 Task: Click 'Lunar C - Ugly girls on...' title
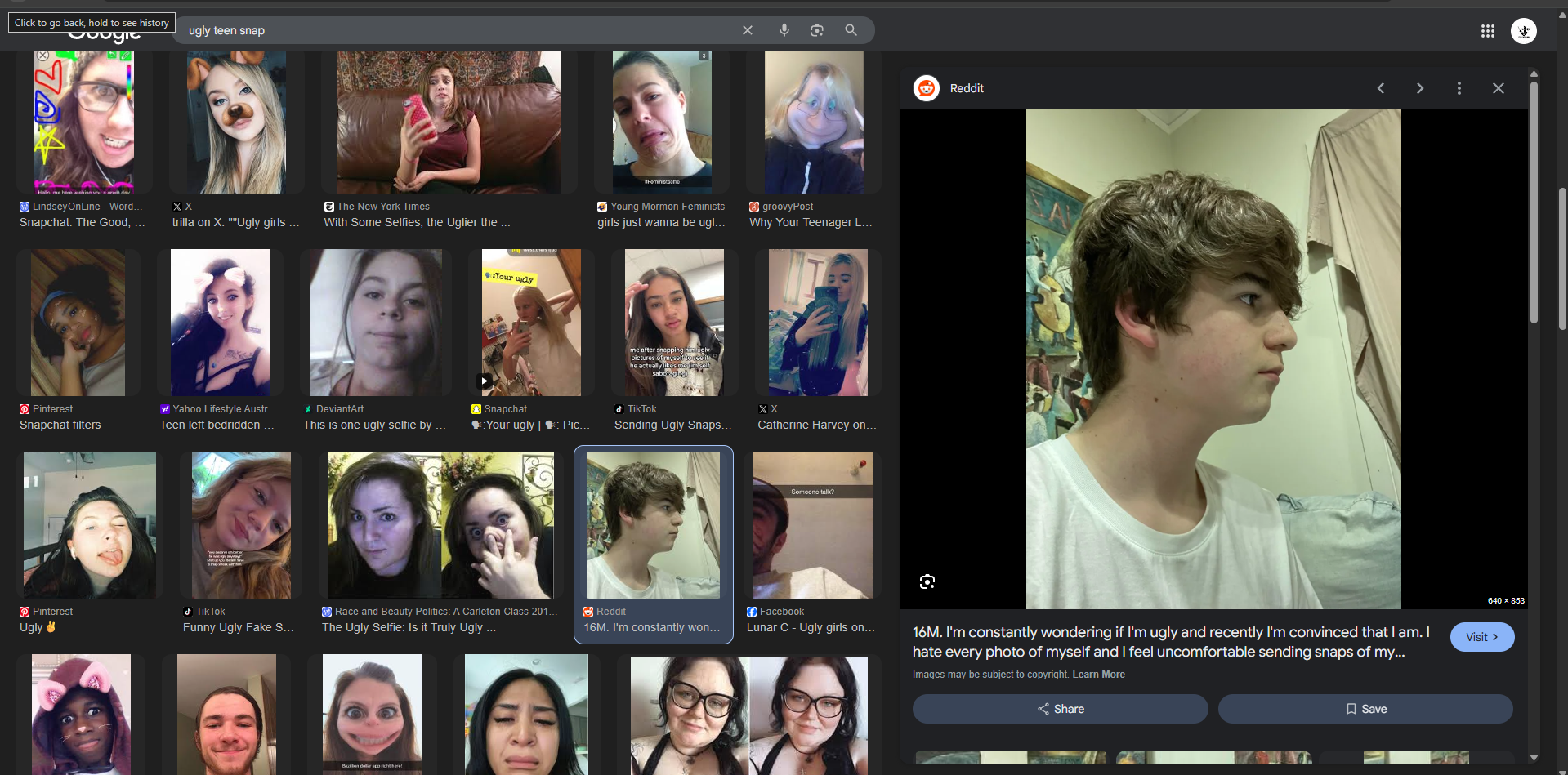pyautogui.click(x=811, y=627)
